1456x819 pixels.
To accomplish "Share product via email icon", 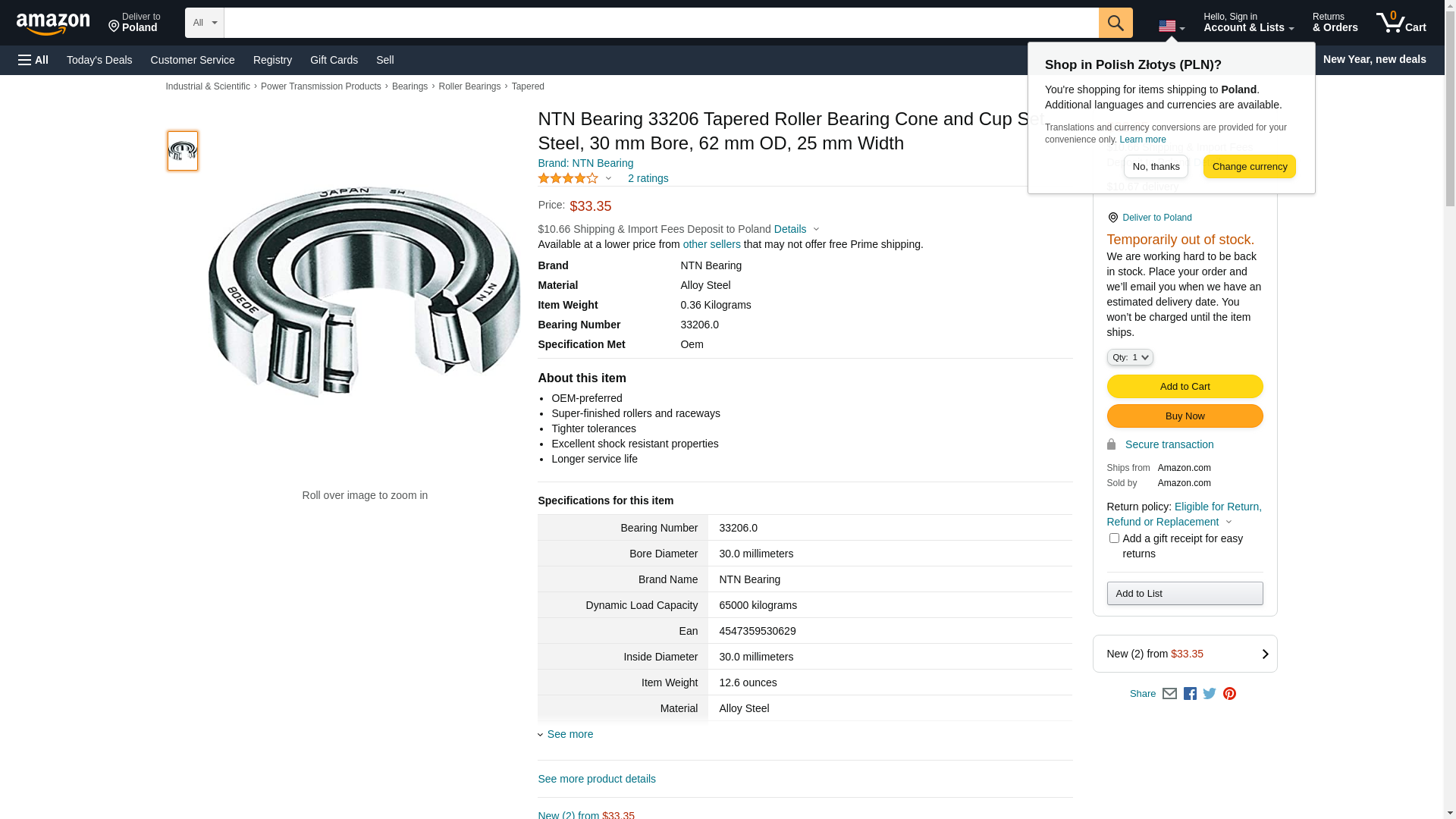I will click(1169, 694).
